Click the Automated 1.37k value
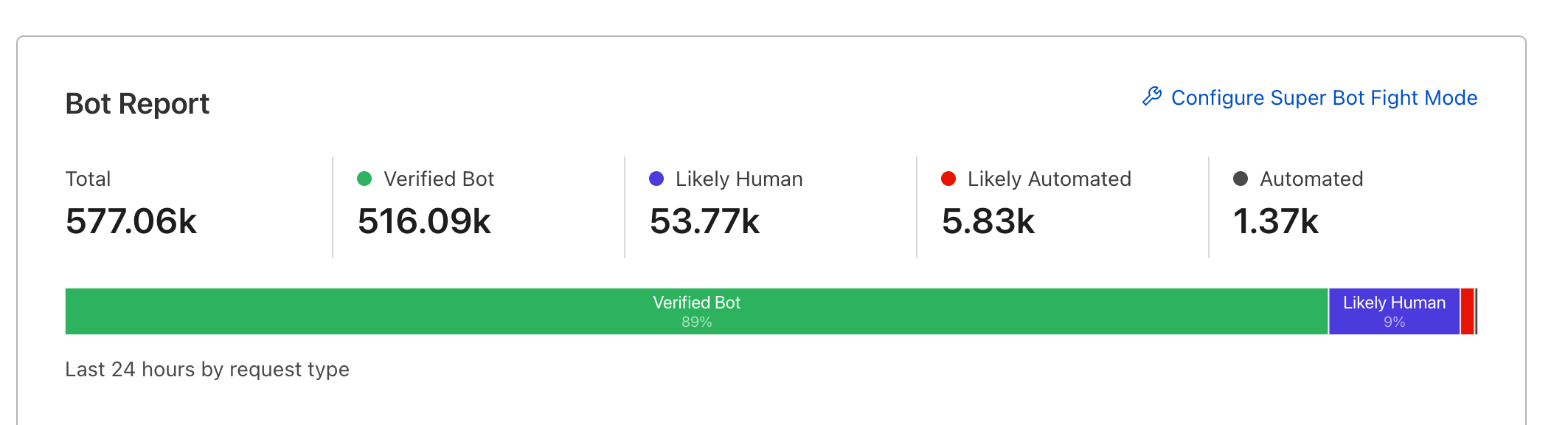This screenshot has height=425, width=1568. (1276, 221)
